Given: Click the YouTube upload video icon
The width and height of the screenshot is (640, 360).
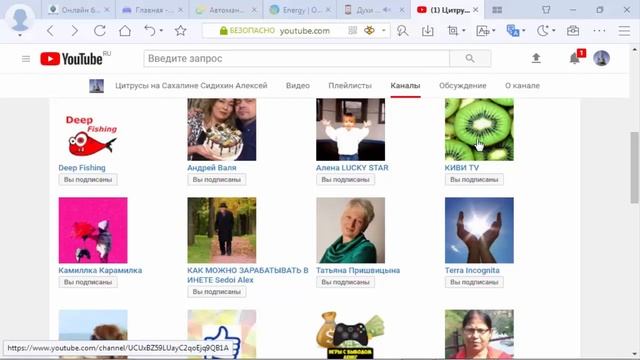Looking at the screenshot, I should click(x=536, y=58).
